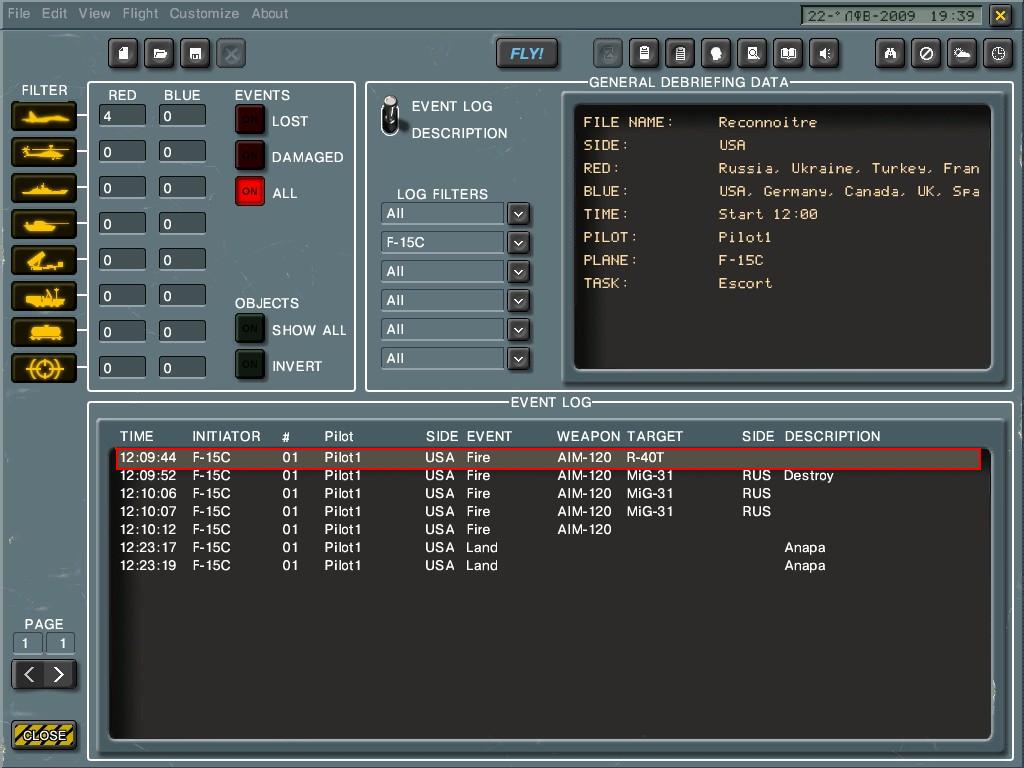Toggle the LOST events filter
This screenshot has width=1024, height=768.
tap(250, 119)
